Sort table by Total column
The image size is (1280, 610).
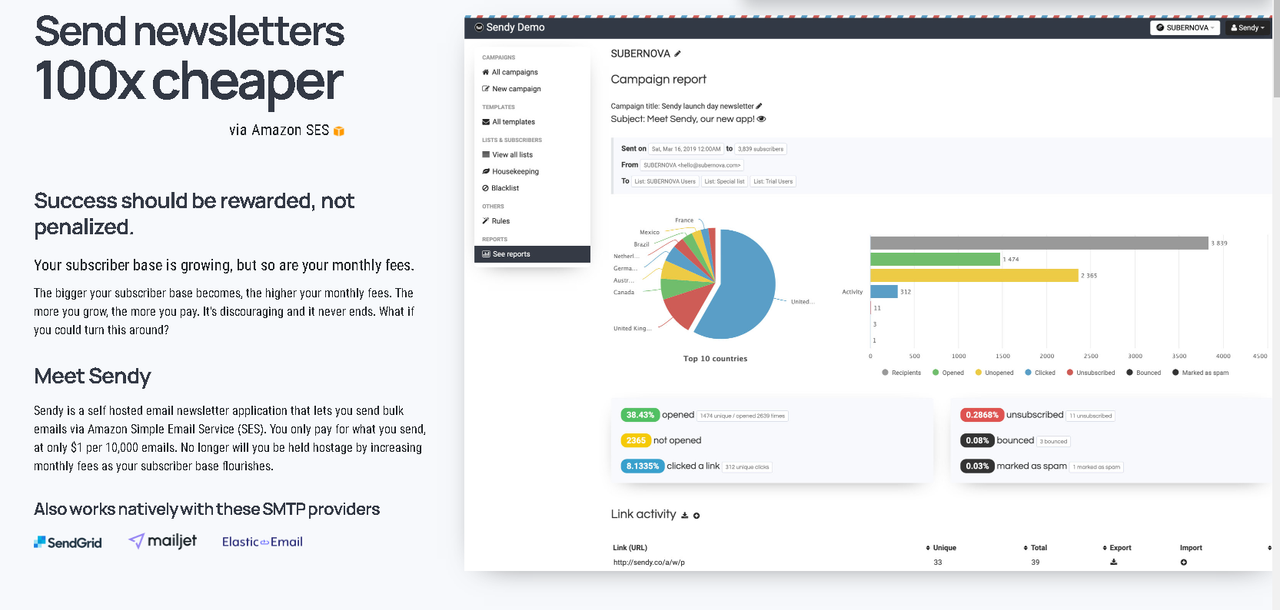coord(1035,548)
